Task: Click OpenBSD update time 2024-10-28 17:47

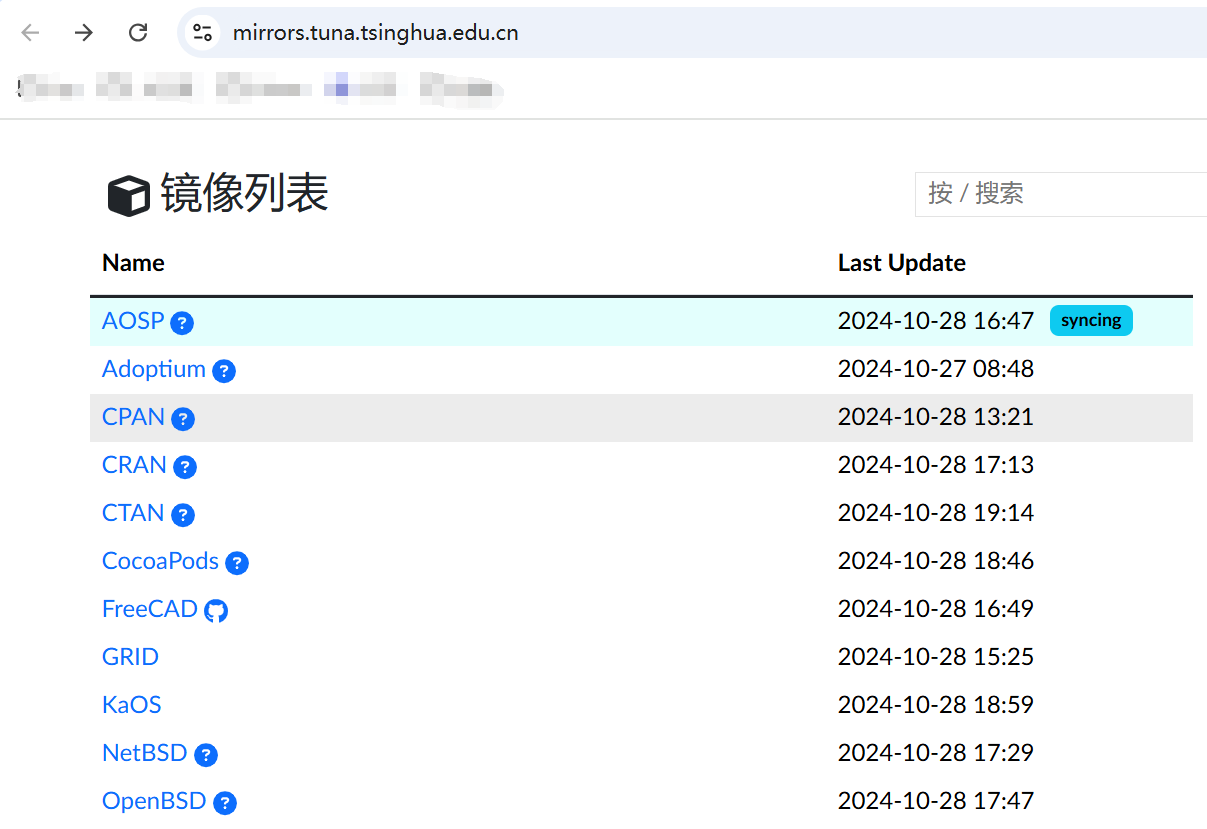Action: (x=936, y=801)
